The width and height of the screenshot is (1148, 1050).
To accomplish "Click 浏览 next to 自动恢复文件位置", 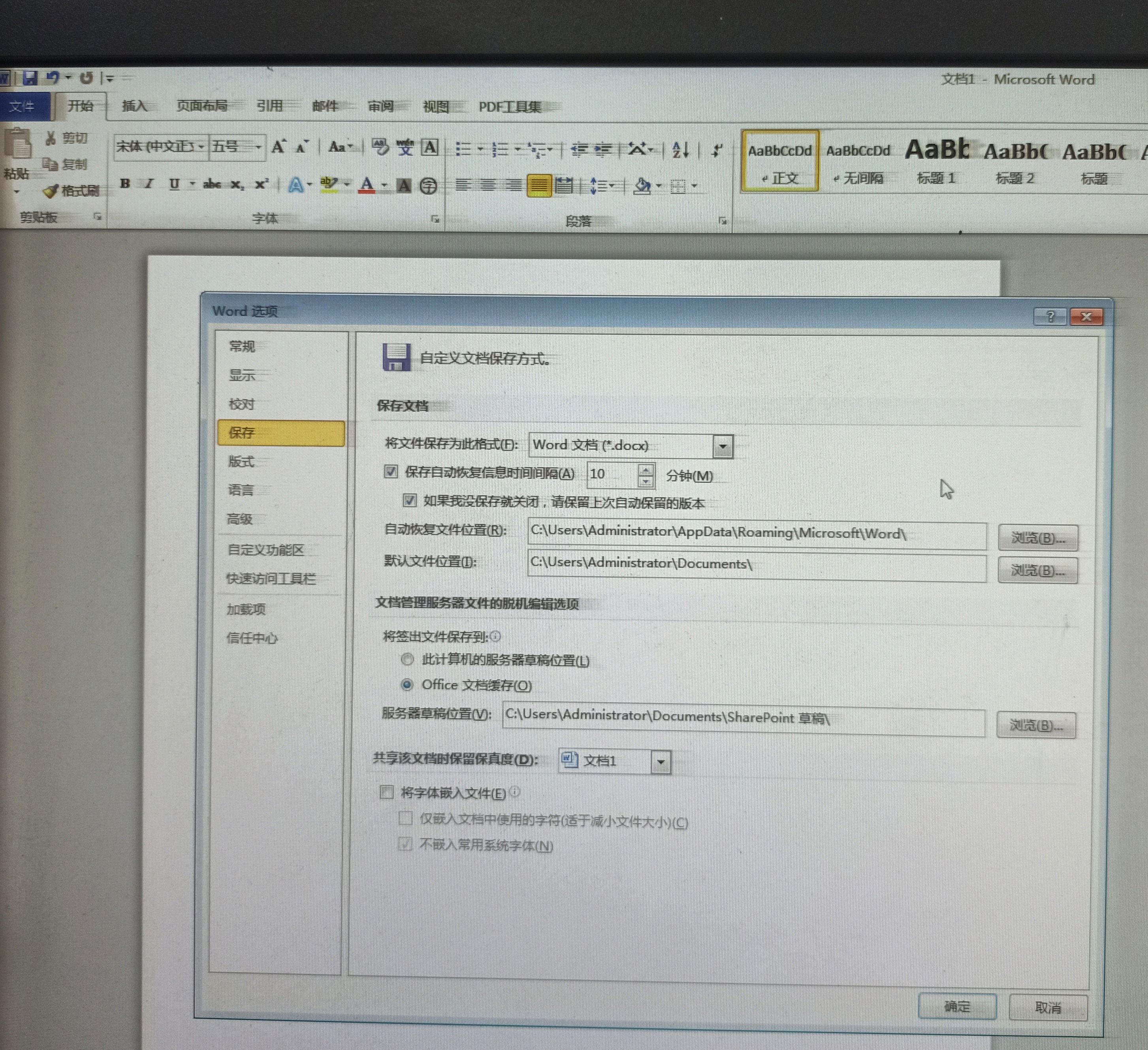I will pos(1037,538).
